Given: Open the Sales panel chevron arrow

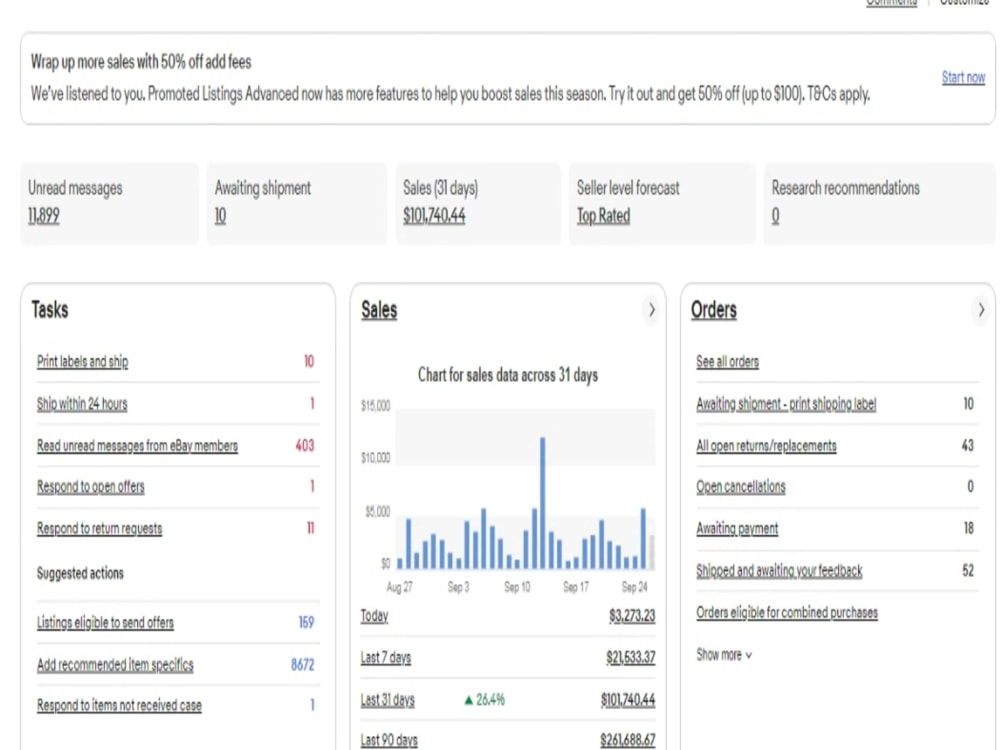Looking at the screenshot, I should click(651, 310).
